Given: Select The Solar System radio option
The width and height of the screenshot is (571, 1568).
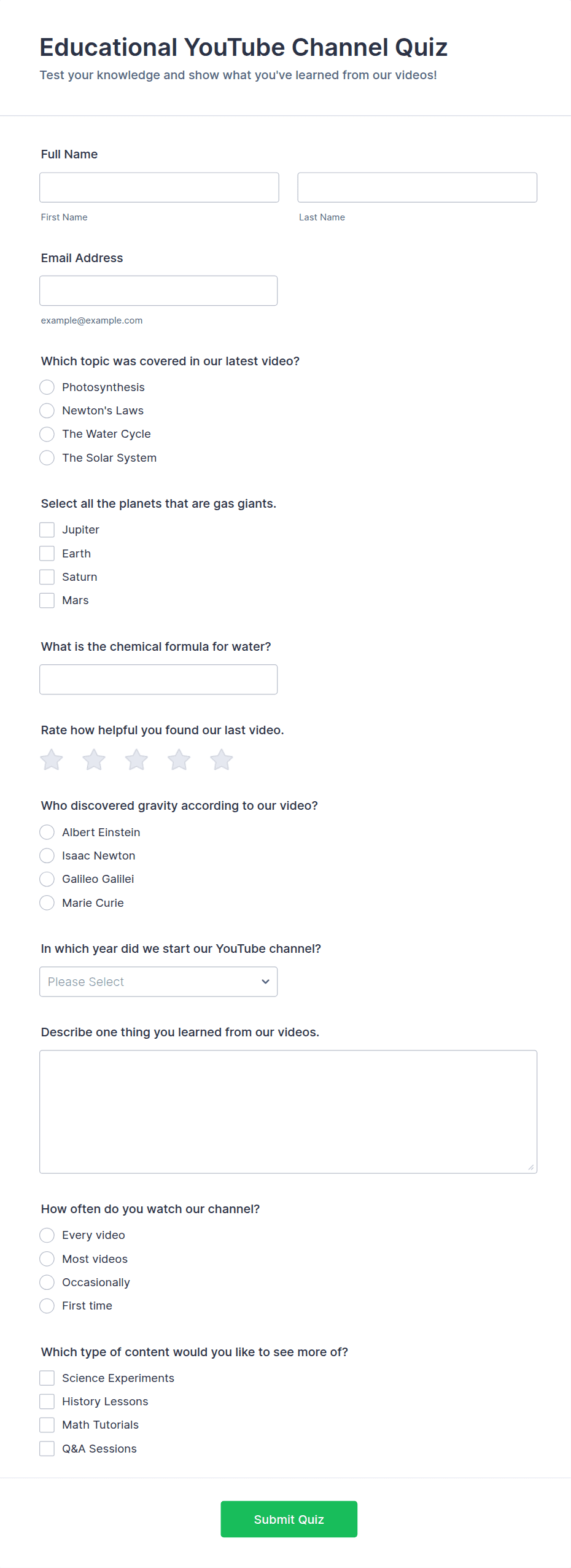Looking at the screenshot, I should click(x=47, y=458).
